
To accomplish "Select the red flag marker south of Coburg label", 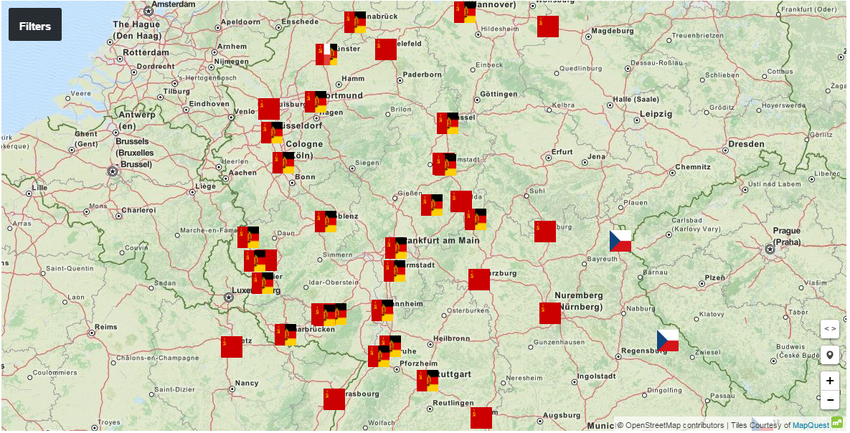I will click(545, 231).
